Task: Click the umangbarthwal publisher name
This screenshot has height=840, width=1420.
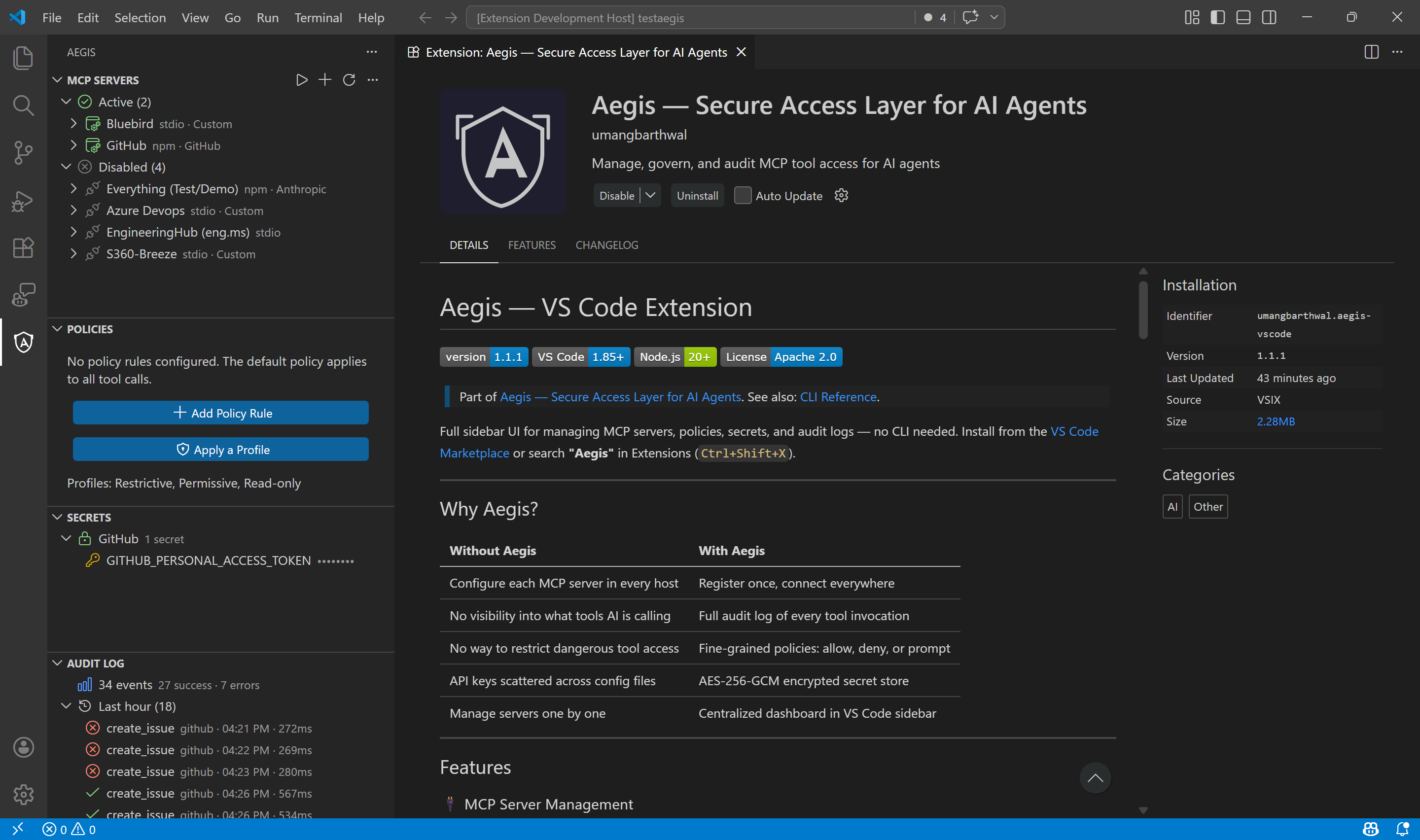Action: click(x=639, y=135)
